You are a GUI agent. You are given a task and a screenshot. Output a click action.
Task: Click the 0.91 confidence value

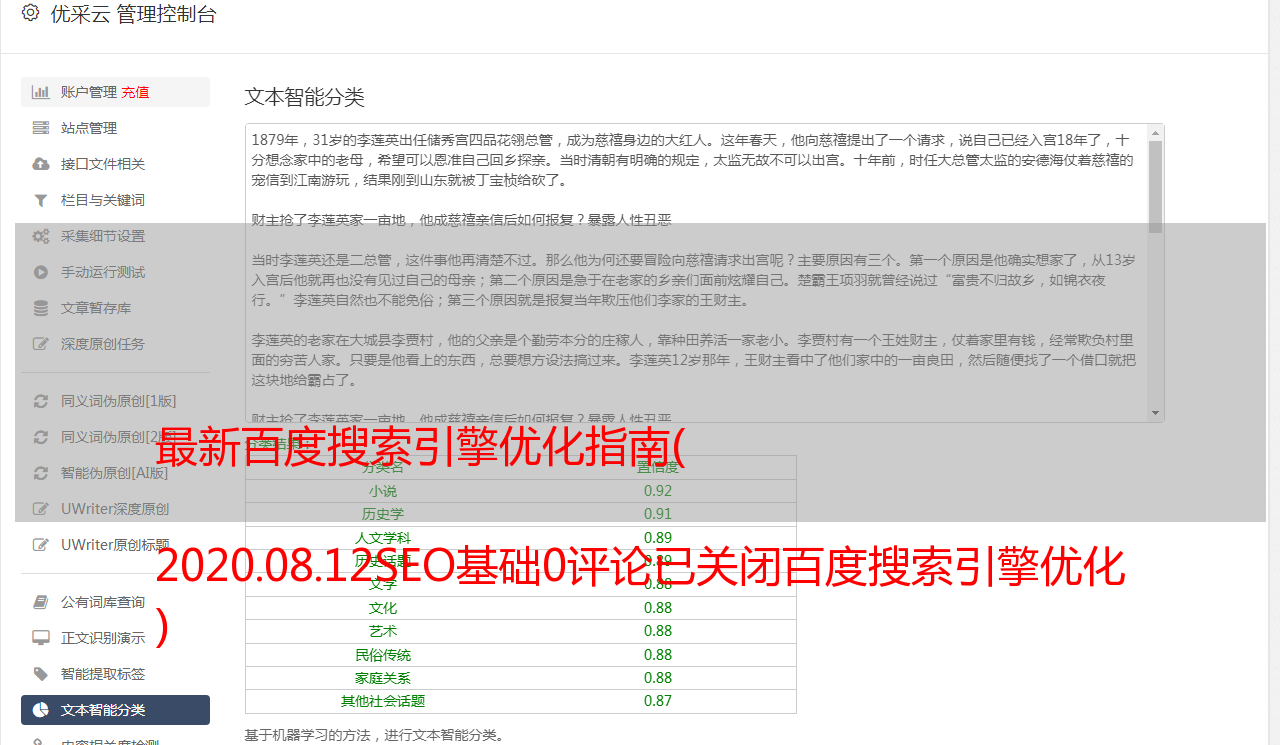click(x=658, y=514)
